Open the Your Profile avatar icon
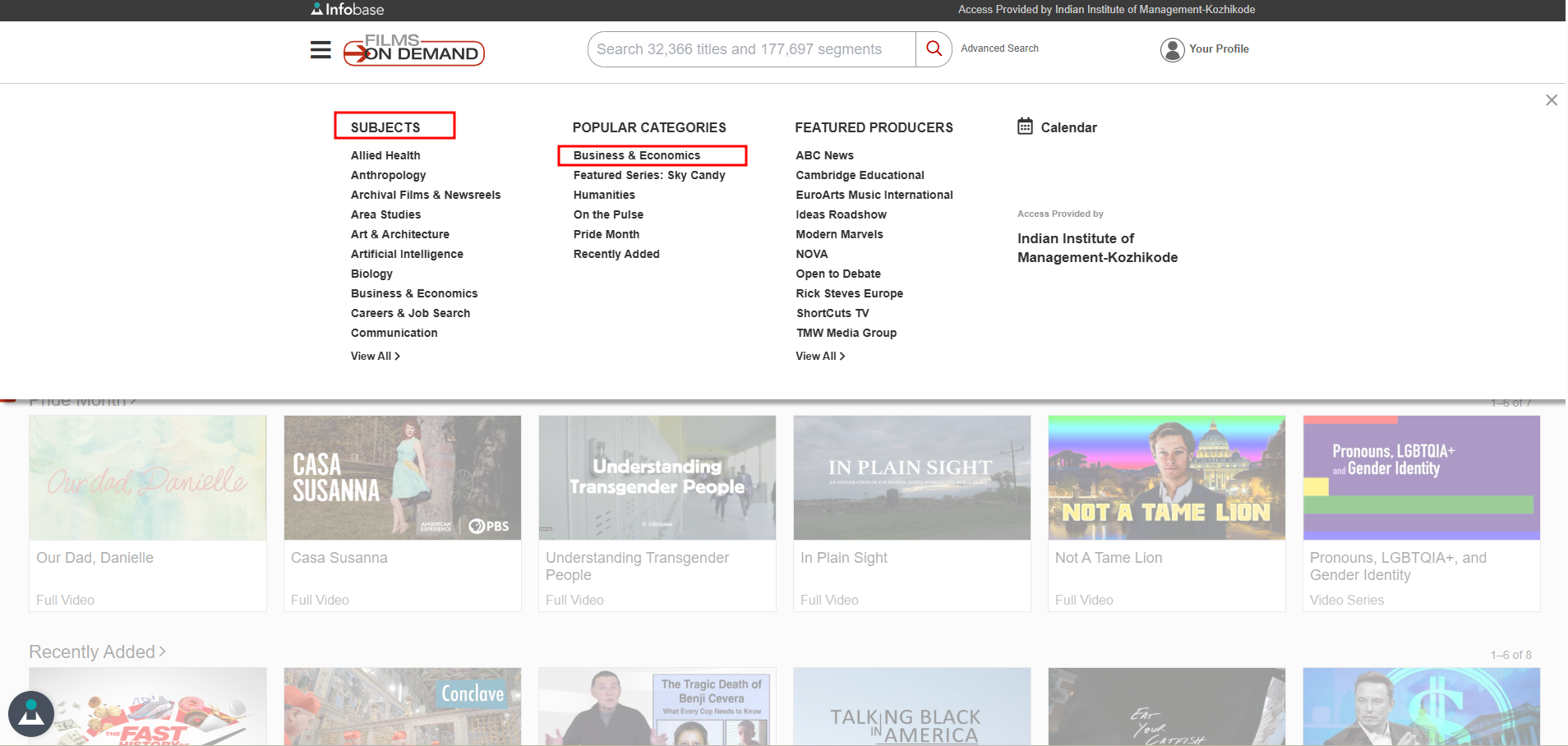1568x746 pixels. [x=1172, y=49]
